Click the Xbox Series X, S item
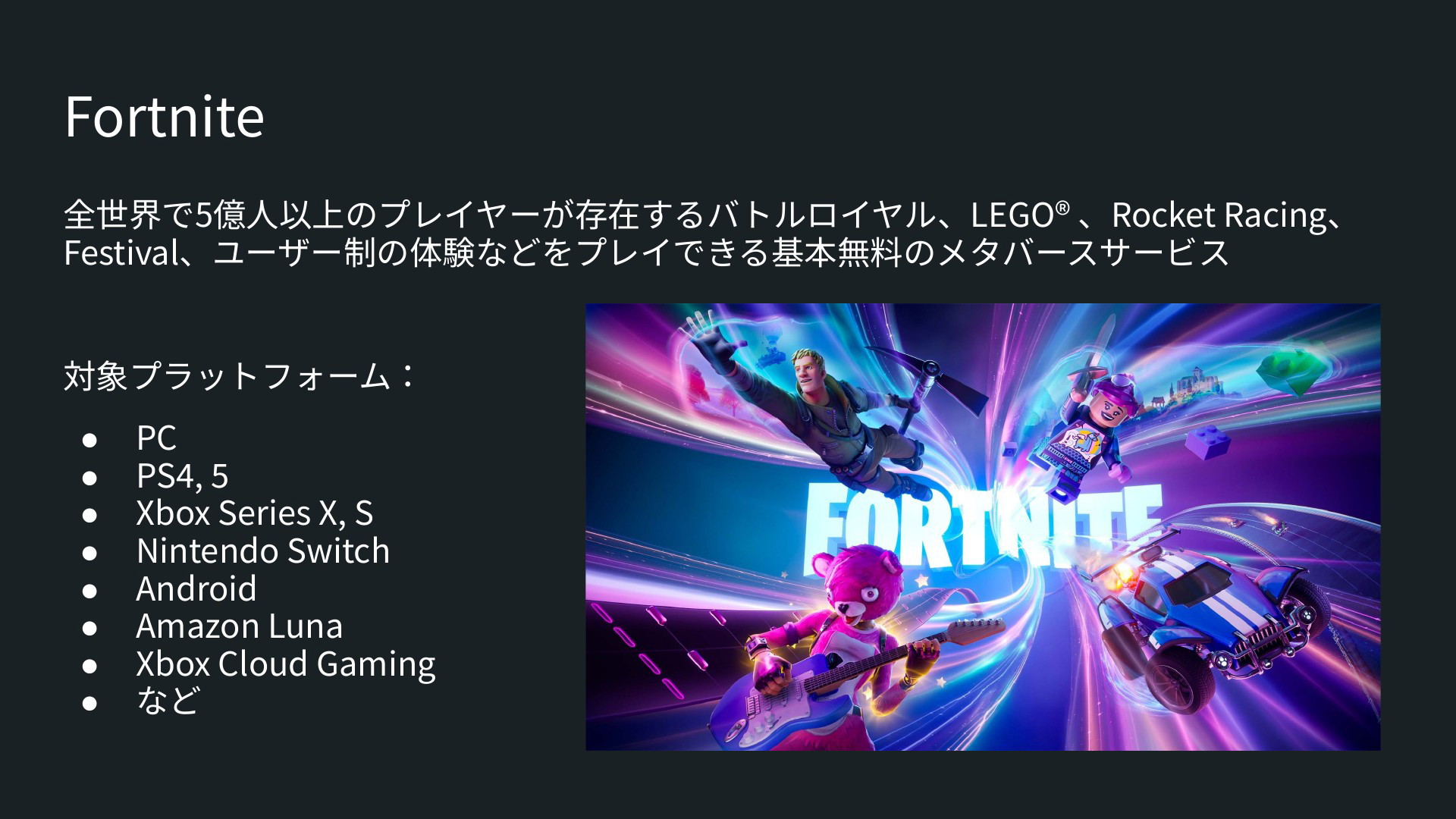1456x819 pixels. [x=255, y=513]
